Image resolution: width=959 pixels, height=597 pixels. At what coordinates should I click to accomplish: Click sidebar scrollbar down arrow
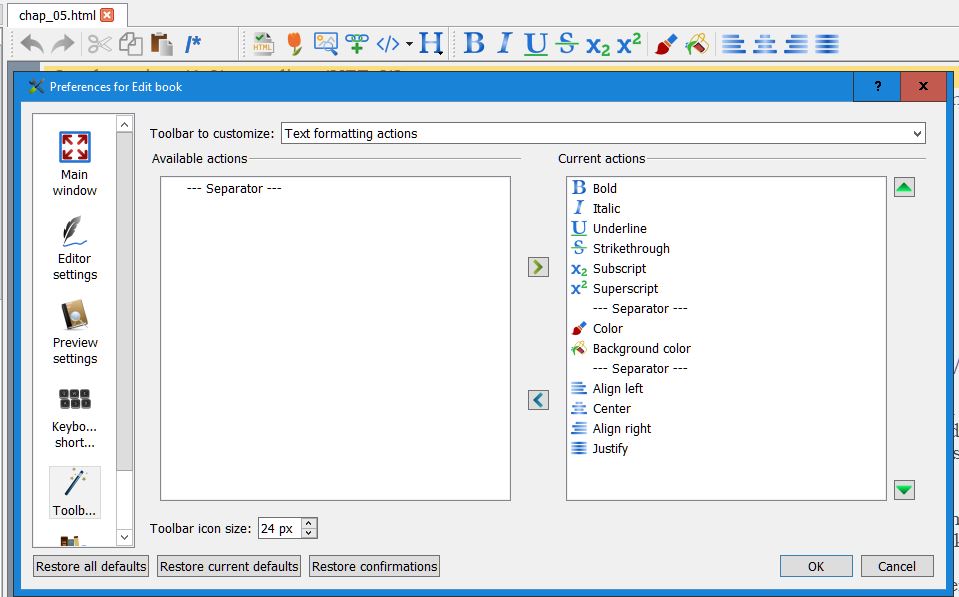coord(125,538)
